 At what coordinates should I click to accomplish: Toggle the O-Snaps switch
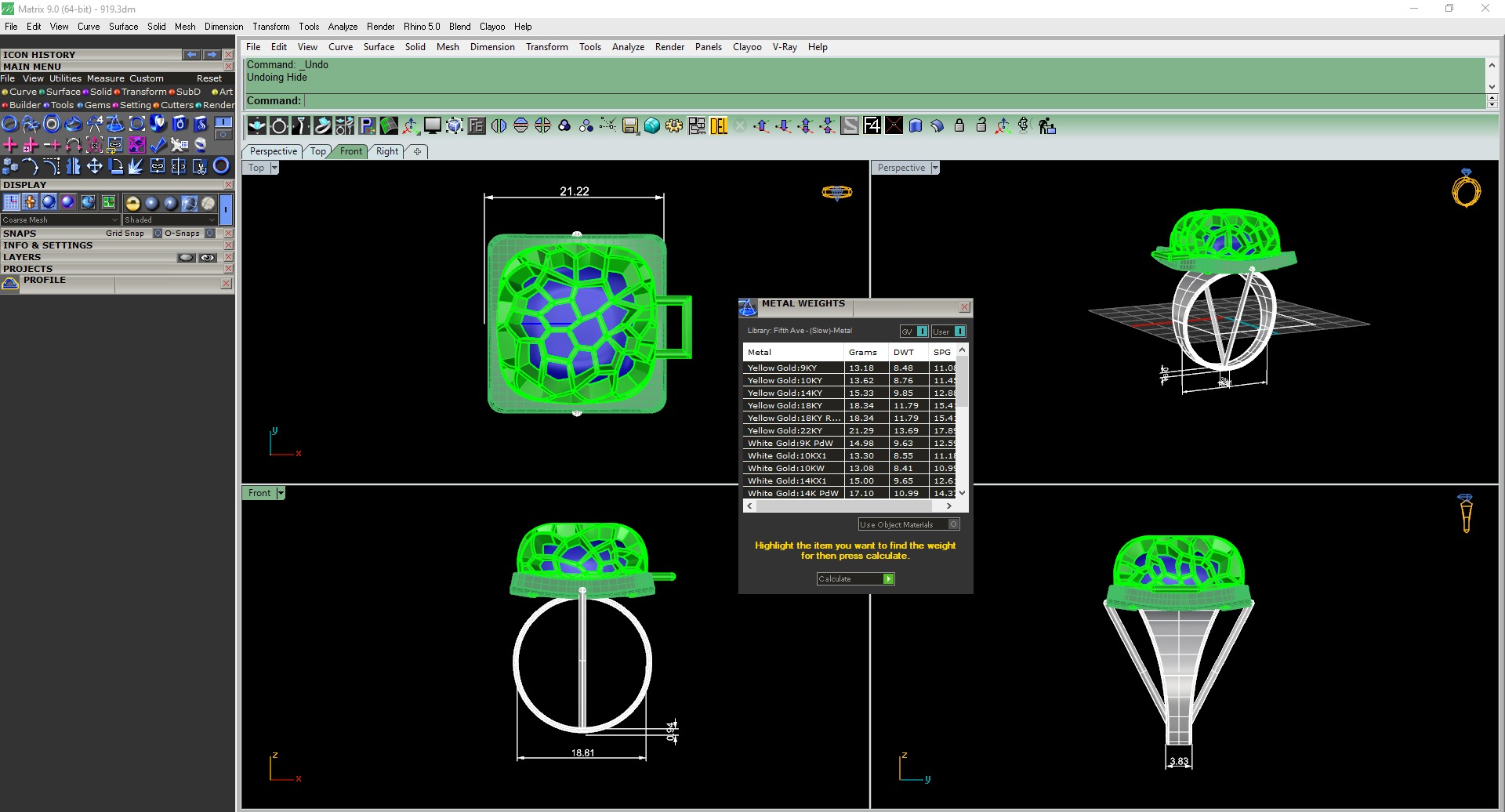click(210, 234)
